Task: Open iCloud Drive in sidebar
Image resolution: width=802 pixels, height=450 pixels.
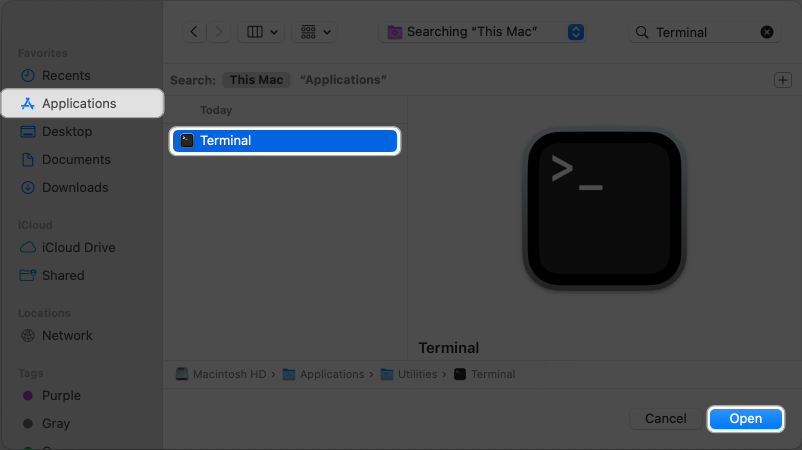Action: [82, 248]
